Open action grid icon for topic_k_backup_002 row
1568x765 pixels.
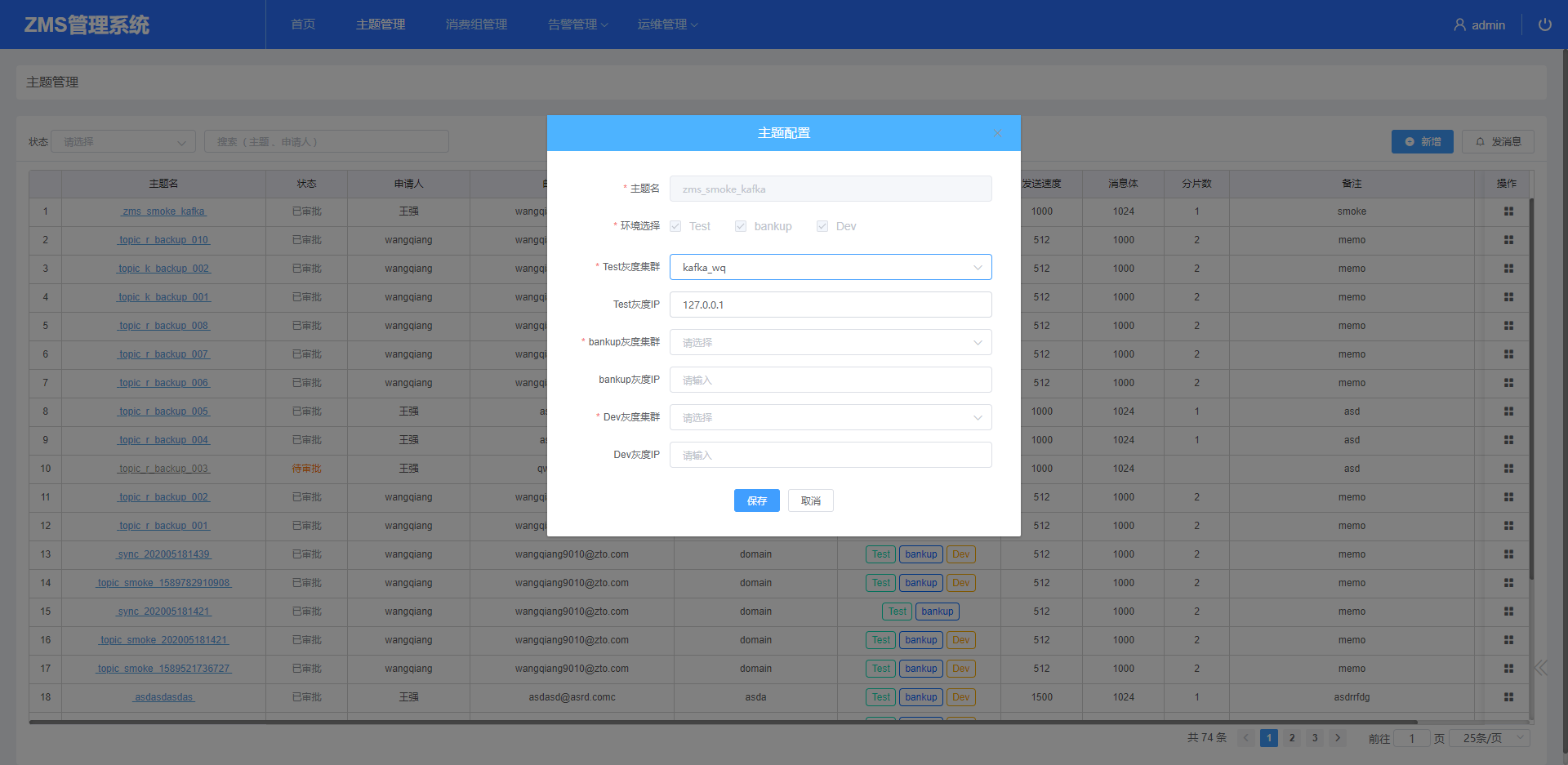pyautogui.click(x=1508, y=269)
